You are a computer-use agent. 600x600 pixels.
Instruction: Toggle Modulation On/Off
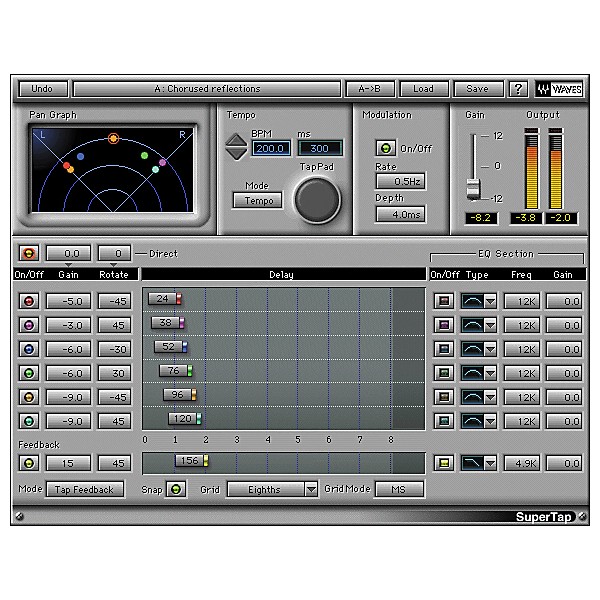click(x=386, y=148)
